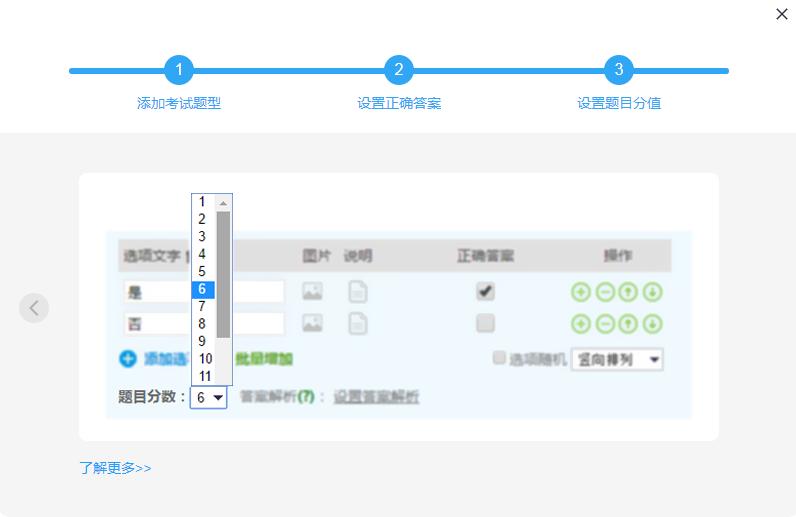Remove option 否 with the minus icon
Viewport: 796px width, 517px height.
[x=605, y=324]
